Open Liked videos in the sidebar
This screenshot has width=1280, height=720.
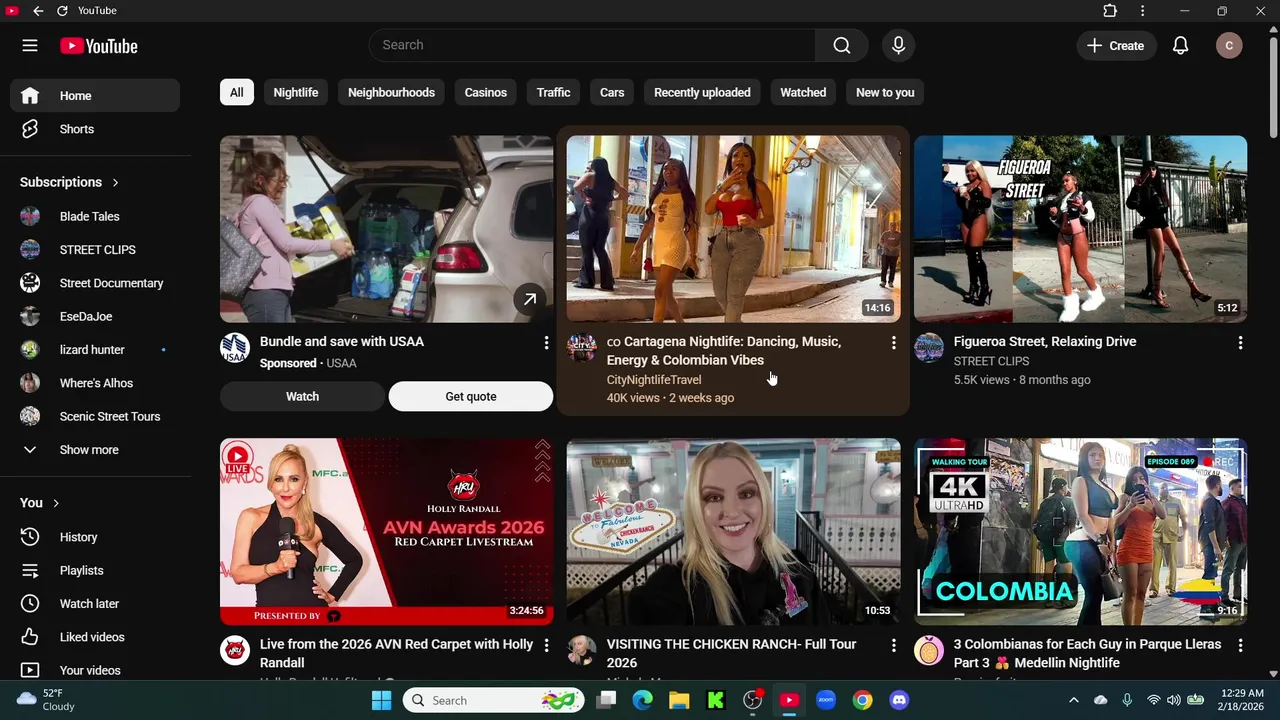click(x=95, y=637)
